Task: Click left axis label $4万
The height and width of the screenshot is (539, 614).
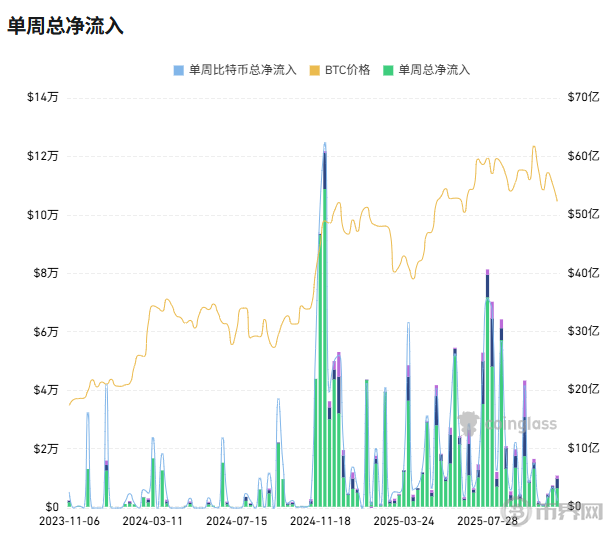Action: pyautogui.click(x=46, y=390)
